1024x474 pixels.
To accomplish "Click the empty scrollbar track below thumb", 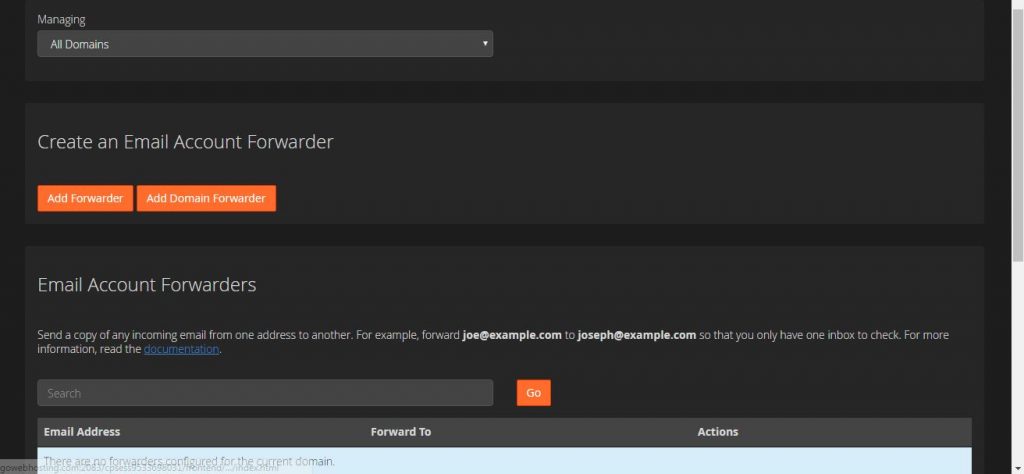I will pyautogui.click(x=1017, y=359).
